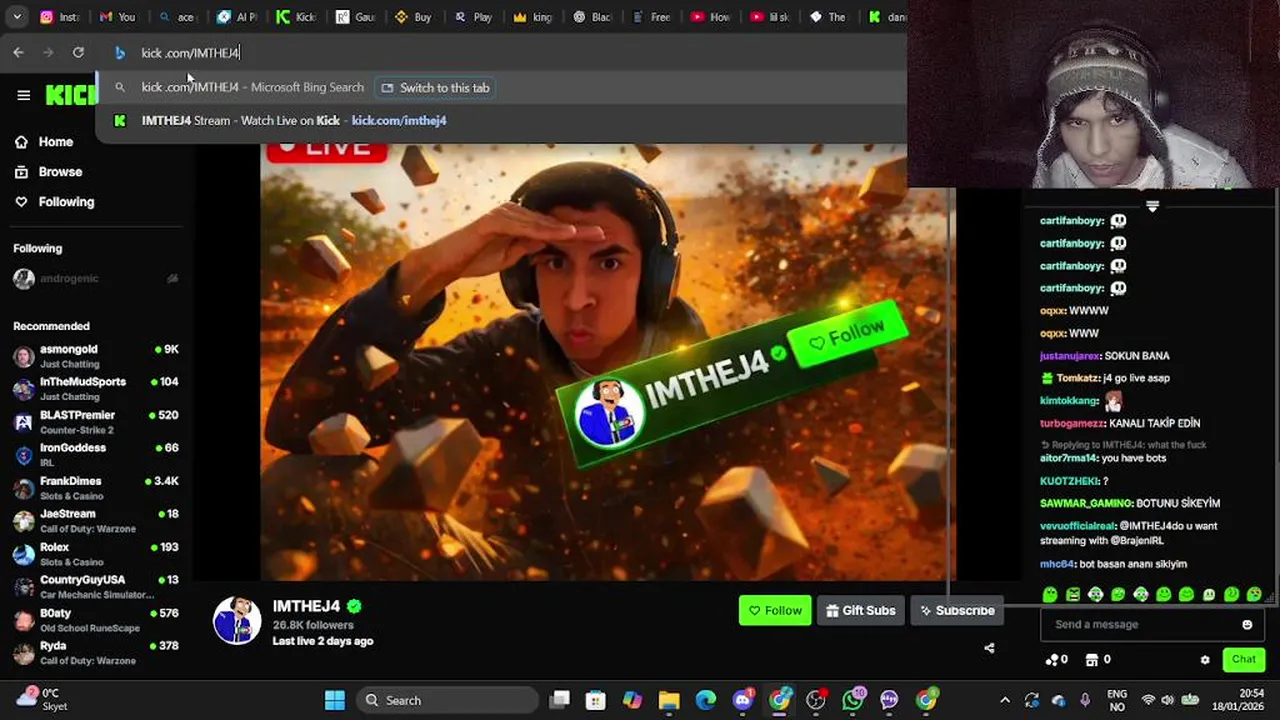
Task: Click the first green emote in quick-emote row
Action: coord(1050,594)
